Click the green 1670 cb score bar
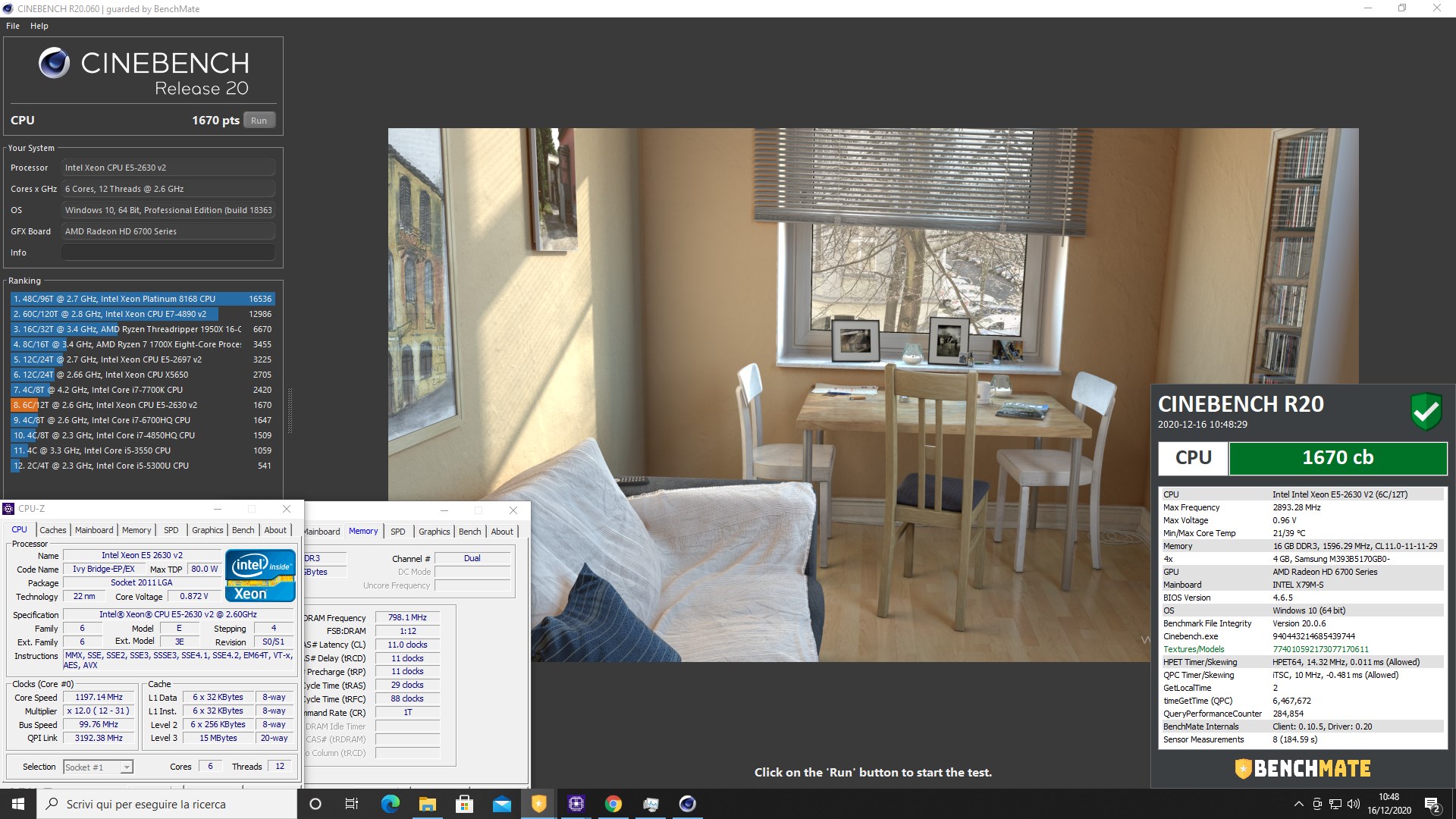 1338,458
